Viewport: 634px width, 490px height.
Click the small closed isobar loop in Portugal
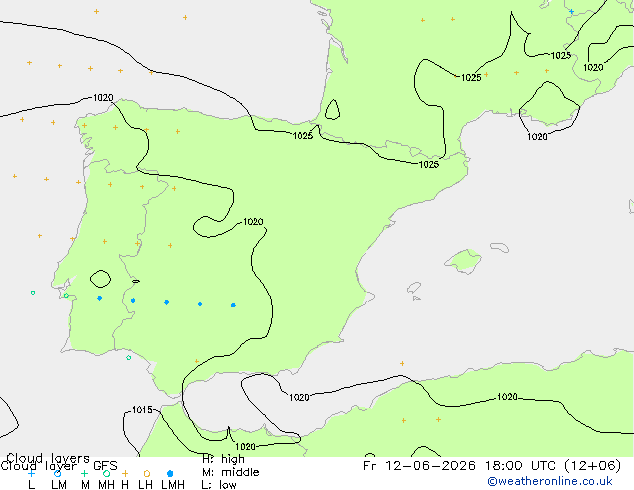pyautogui.click(x=100, y=279)
